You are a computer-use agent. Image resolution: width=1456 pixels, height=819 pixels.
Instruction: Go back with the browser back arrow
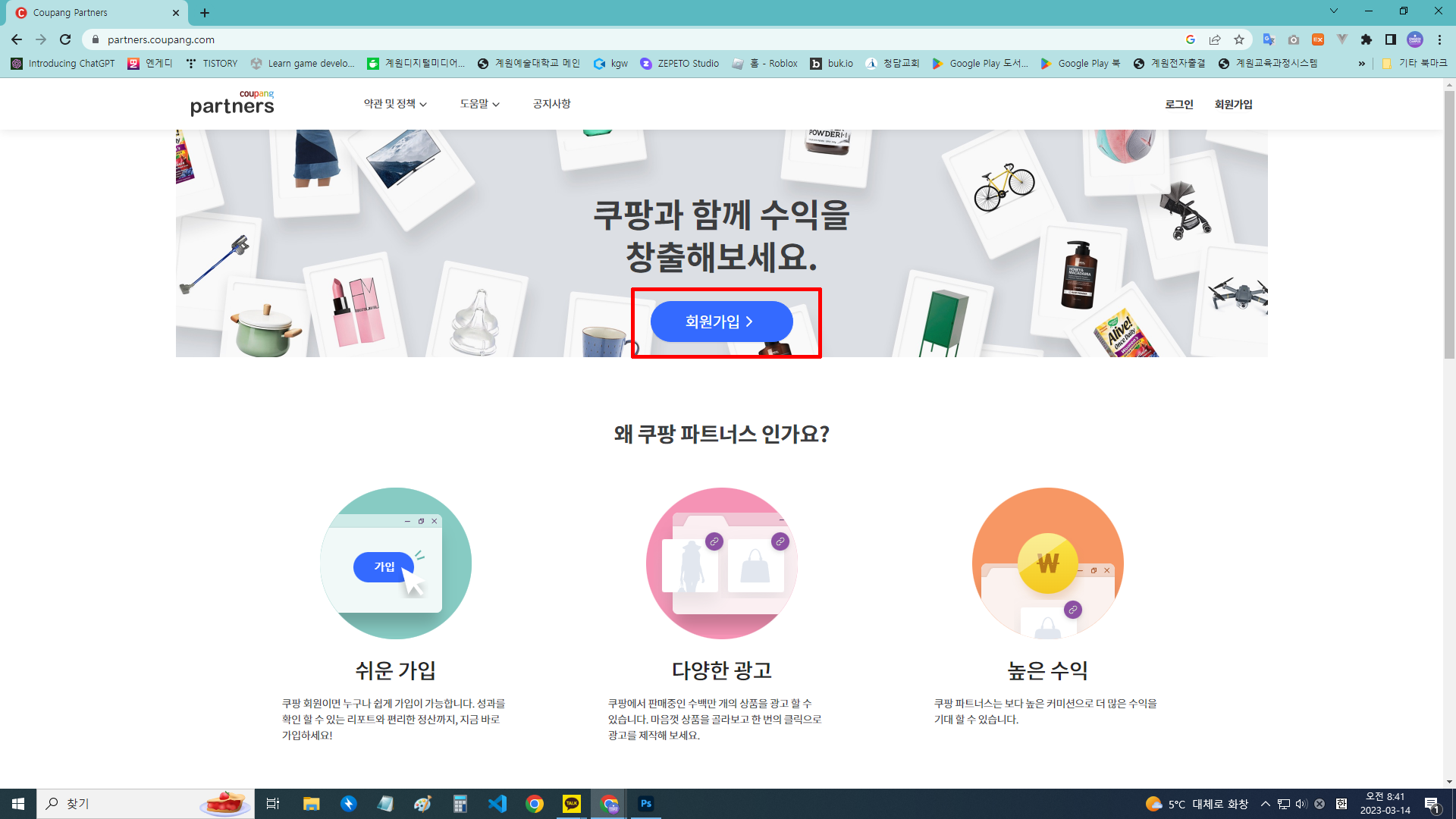(17, 39)
